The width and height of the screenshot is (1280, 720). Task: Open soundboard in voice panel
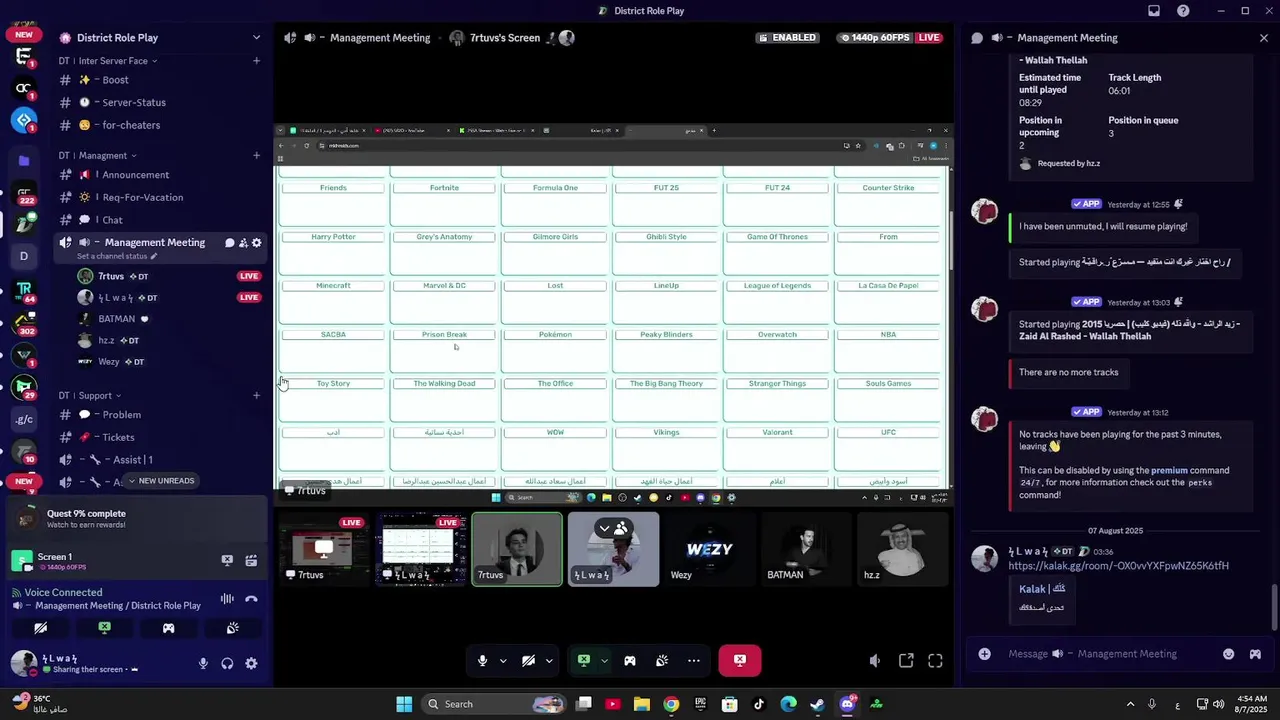click(x=232, y=628)
